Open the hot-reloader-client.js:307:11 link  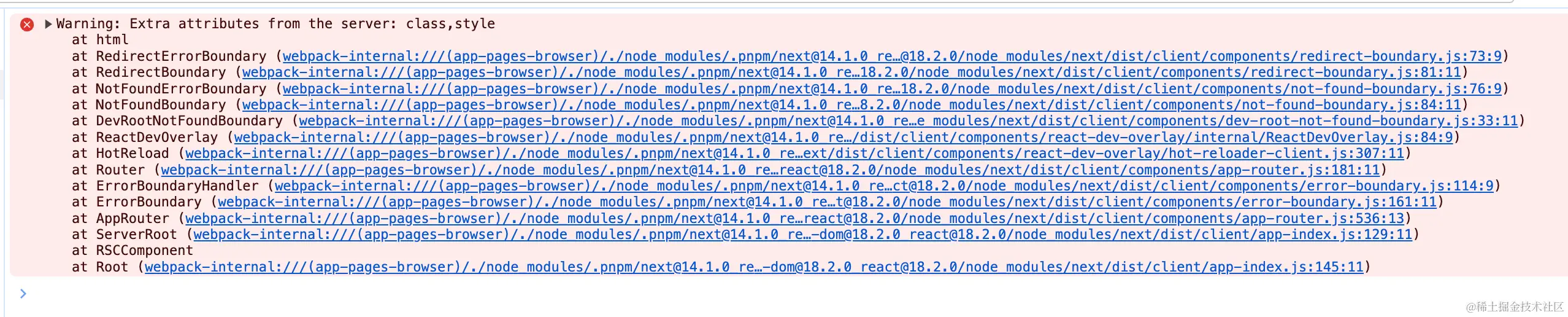click(795, 154)
